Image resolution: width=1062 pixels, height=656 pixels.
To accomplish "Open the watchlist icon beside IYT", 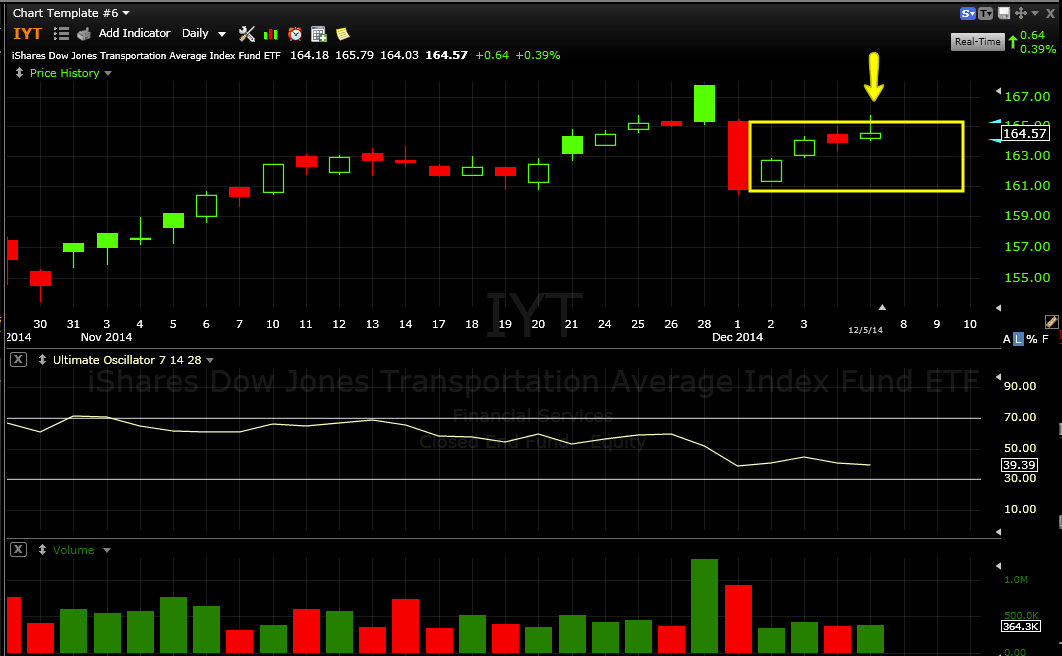I will pos(61,34).
